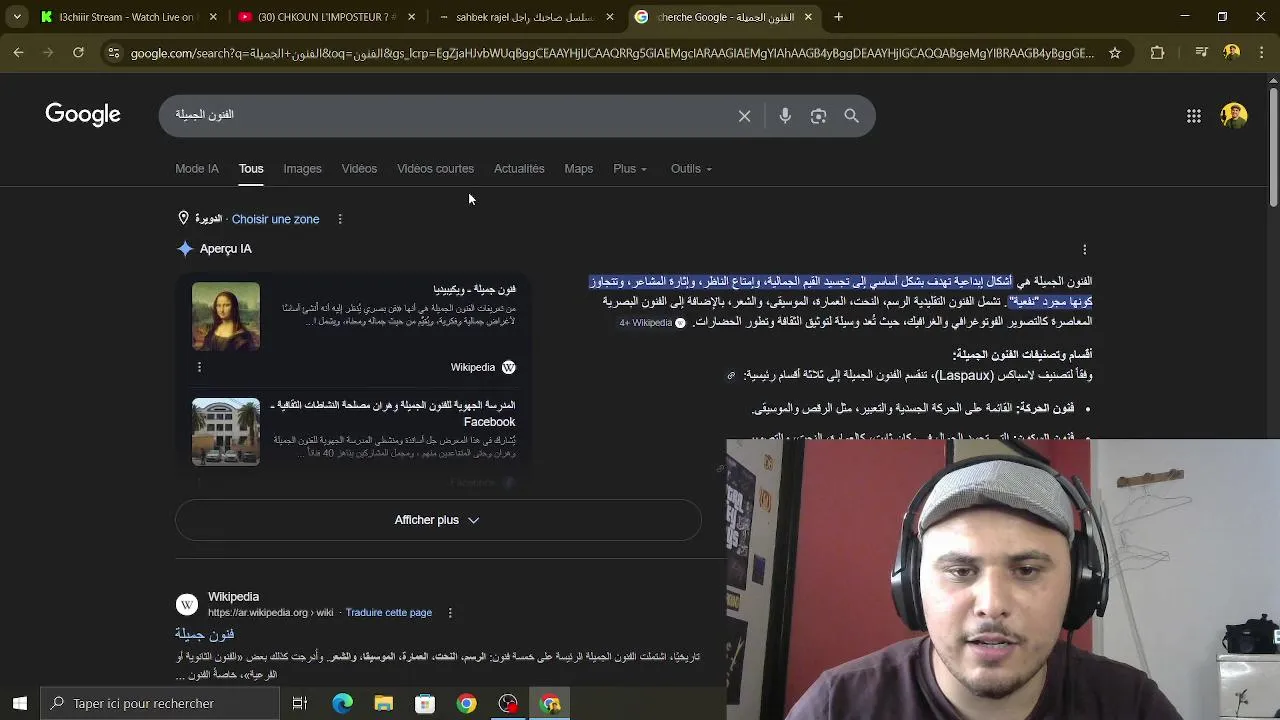Viewport: 1280px width, 720px height.
Task: Click the Wikipedia favicon of the first result
Action: pos(187,605)
